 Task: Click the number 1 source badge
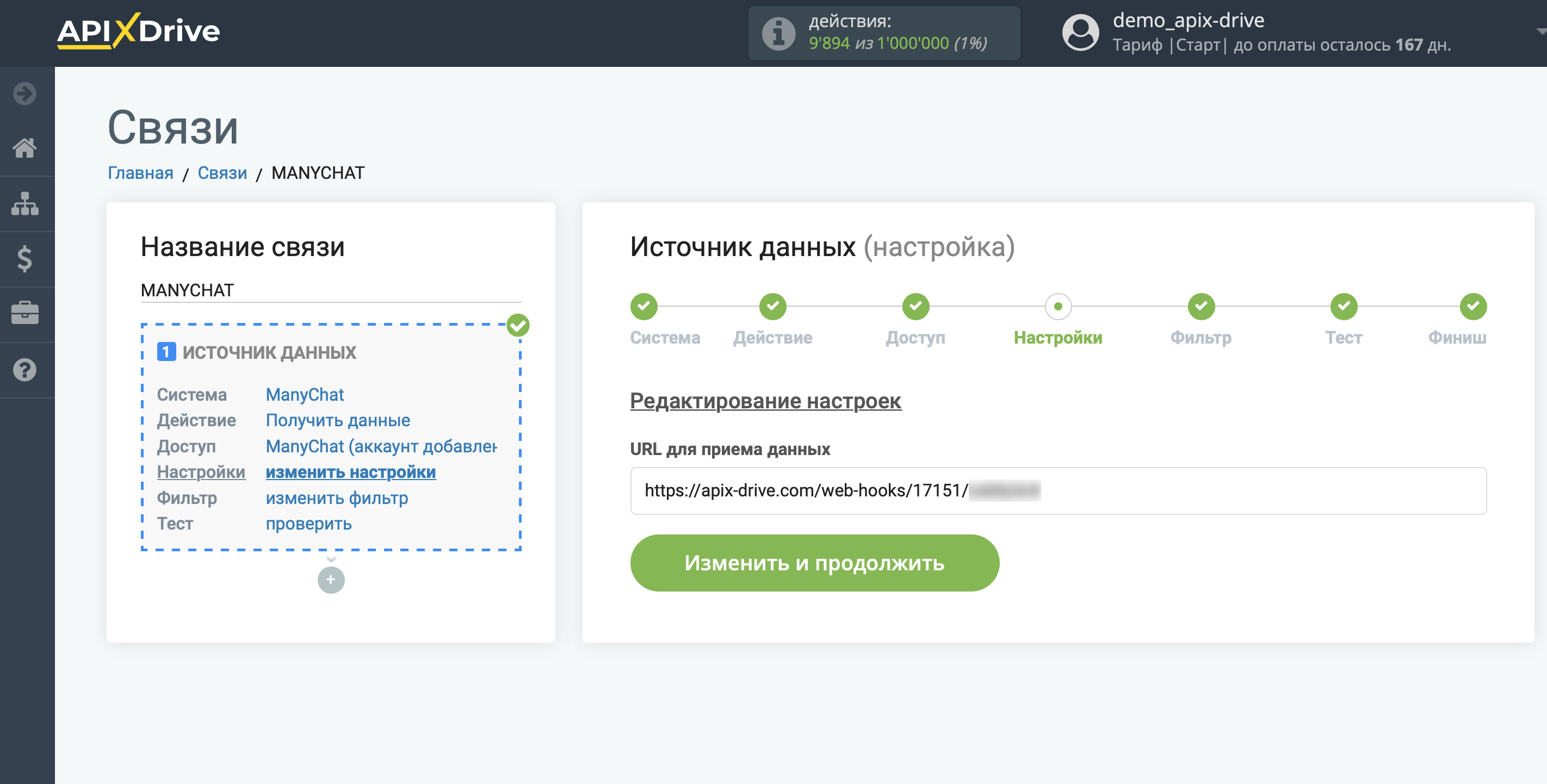[166, 352]
